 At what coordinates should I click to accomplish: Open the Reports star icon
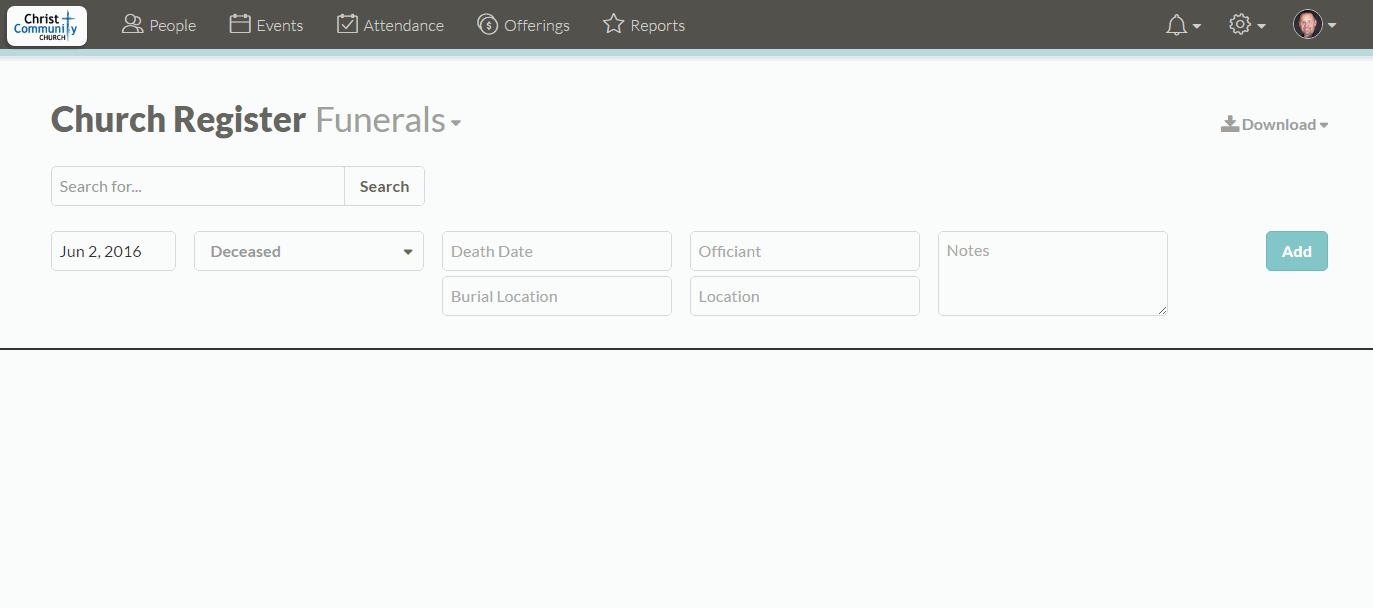click(613, 24)
